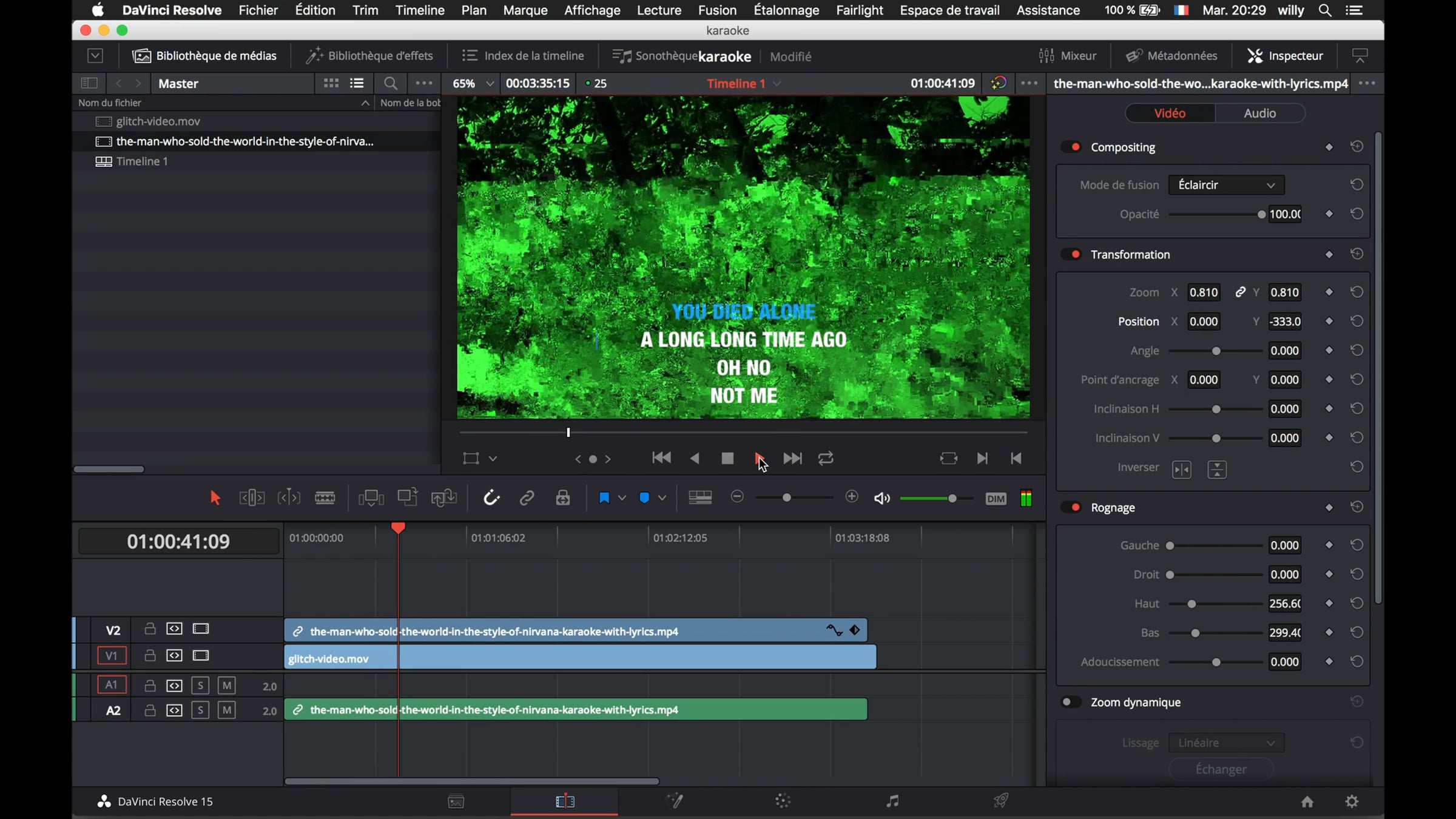Screen dimensions: 1456x819
Task: Click the blue flag marker icon
Action: (x=604, y=498)
